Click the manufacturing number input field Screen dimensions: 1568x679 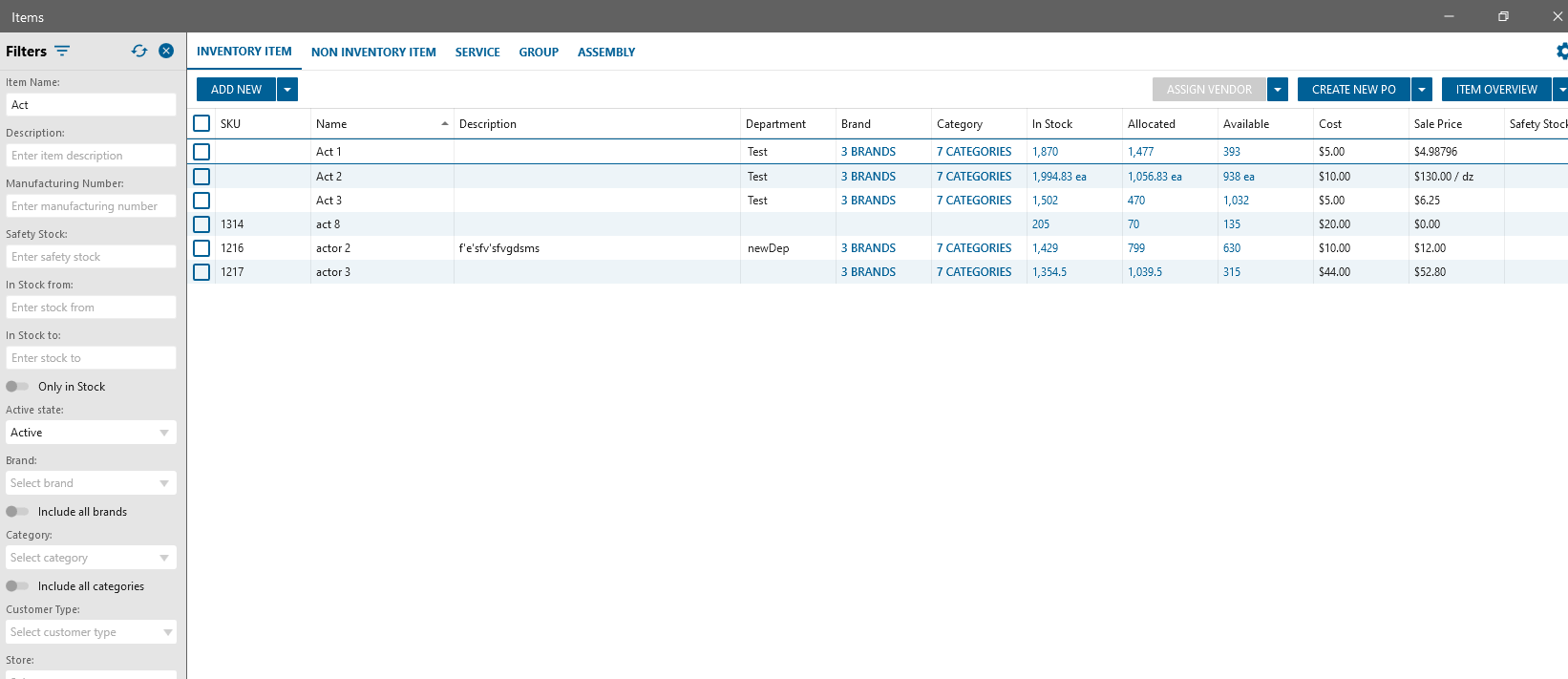tap(91, 206)
